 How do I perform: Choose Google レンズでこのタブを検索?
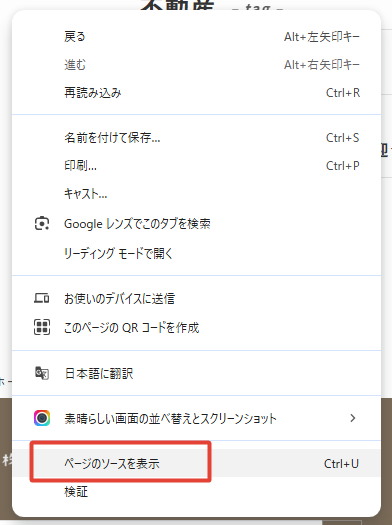[197, 224]
